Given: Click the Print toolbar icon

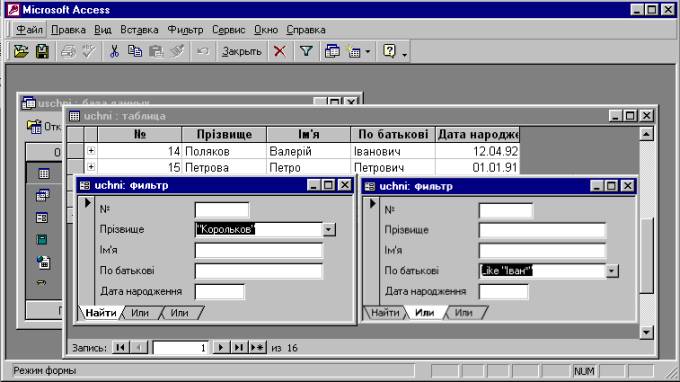Looking at the screenshot, I should click(x=68, y=51).
